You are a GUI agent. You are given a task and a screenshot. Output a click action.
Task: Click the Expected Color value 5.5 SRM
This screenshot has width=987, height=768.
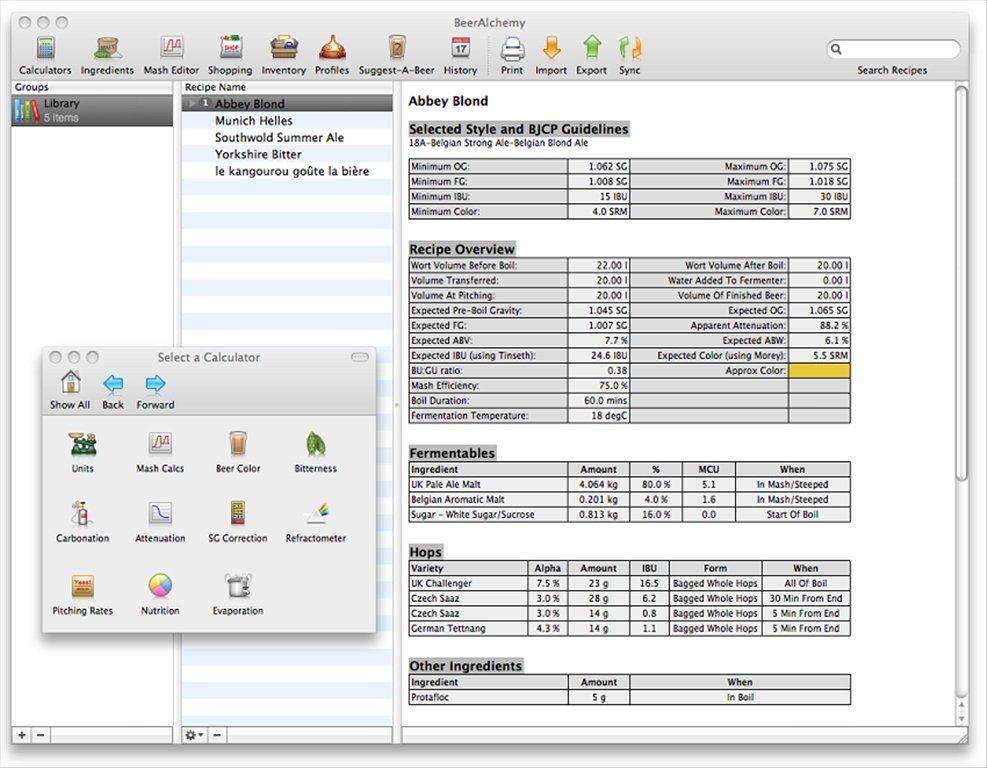(820, 356)
